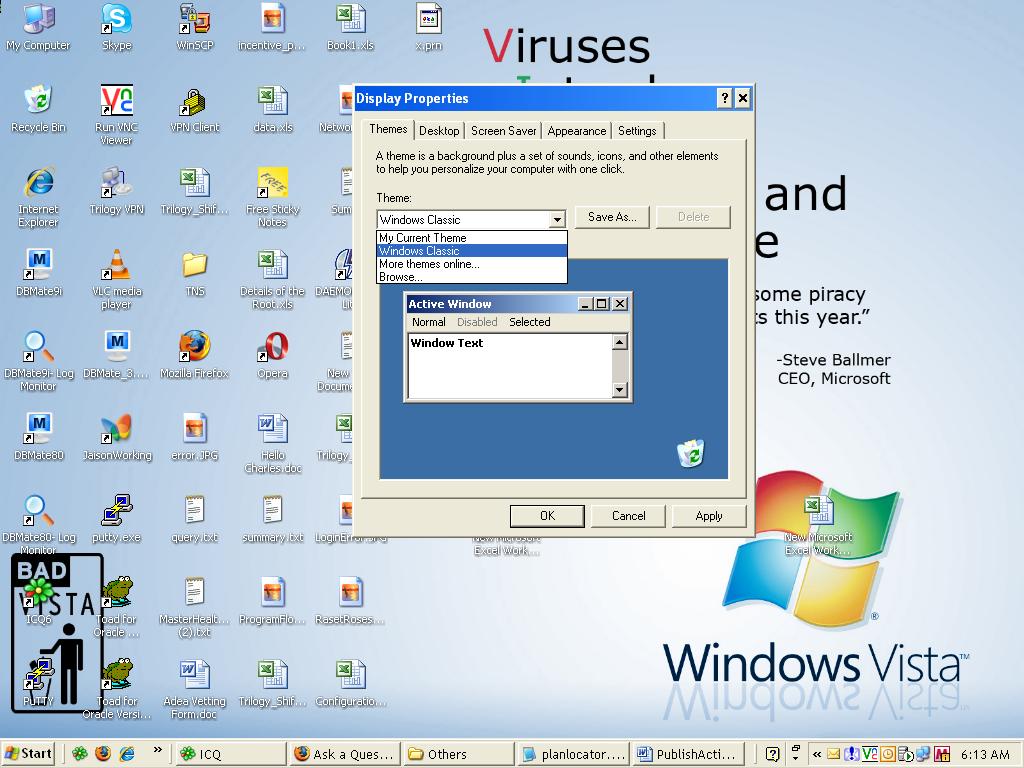1024x768 pixels.
Task: Click the system clock showing 6:13 AM
Action: pyautogui.click(x=985, y=754)
